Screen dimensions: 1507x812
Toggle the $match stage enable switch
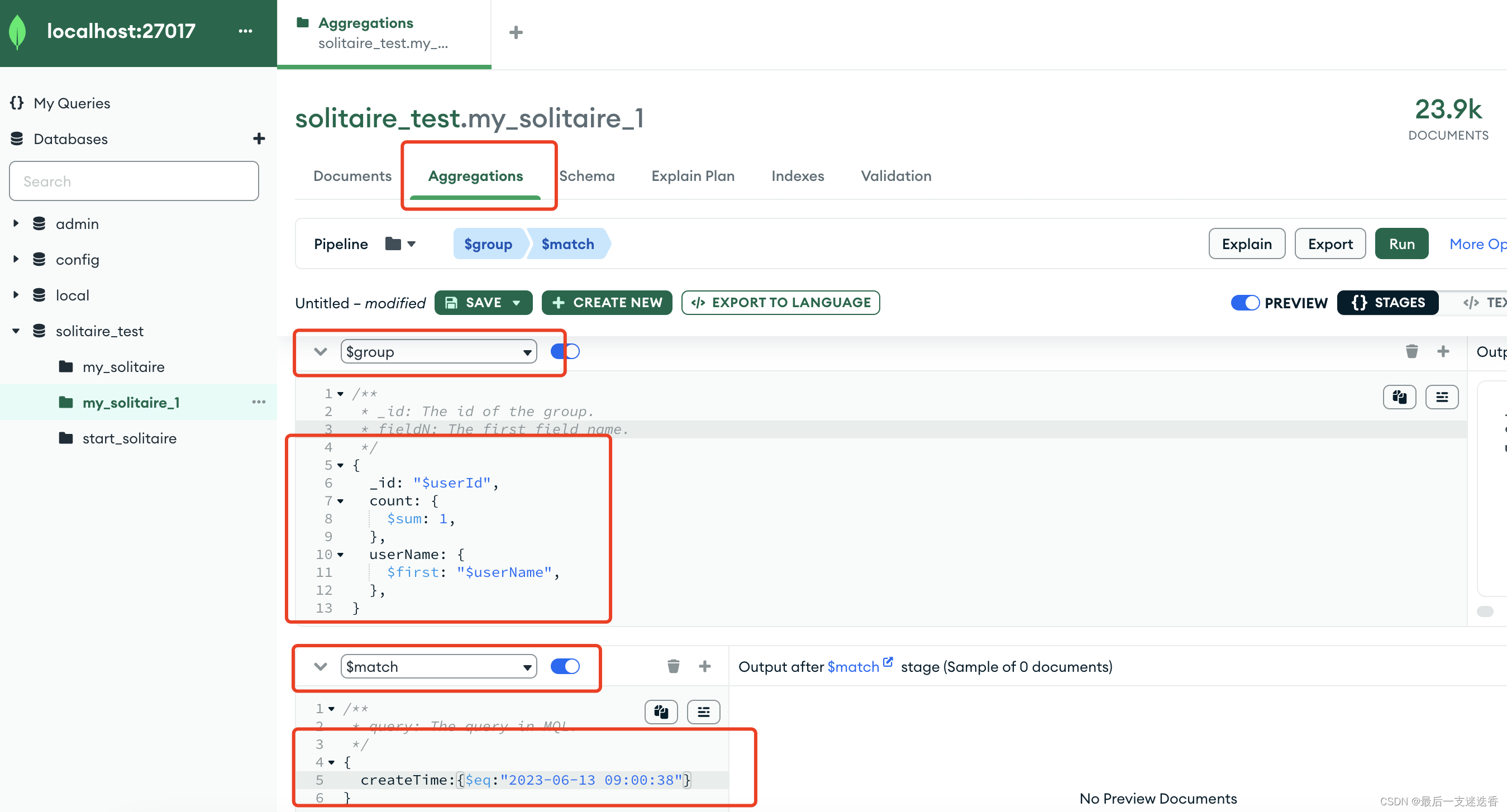pos(565,666)
